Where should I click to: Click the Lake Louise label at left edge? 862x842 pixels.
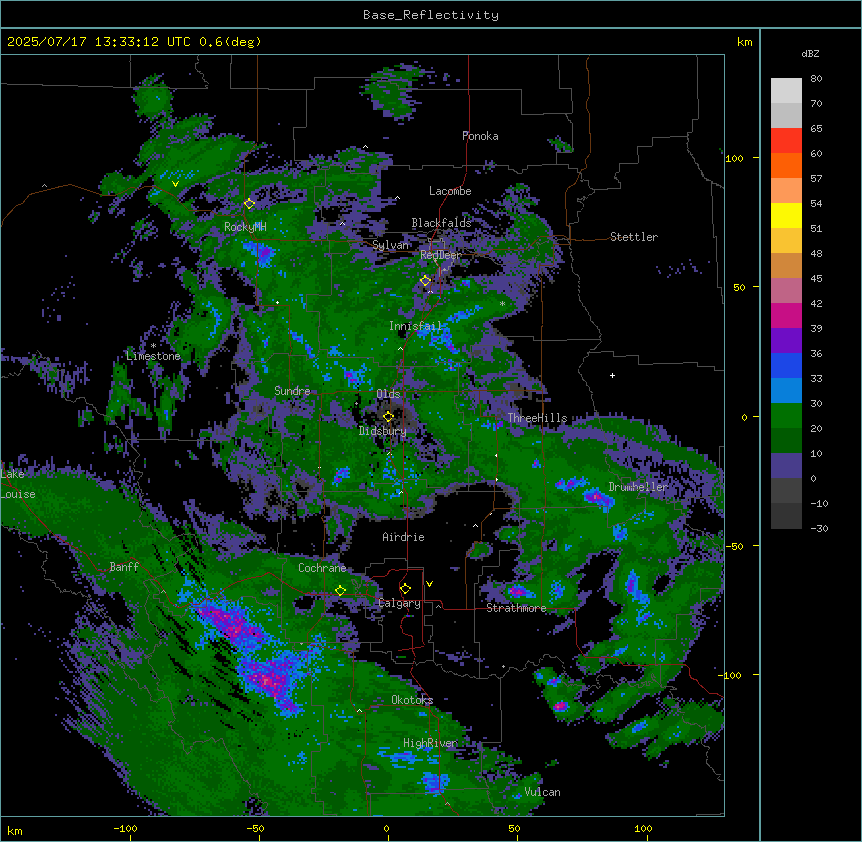tap(18, 484)
